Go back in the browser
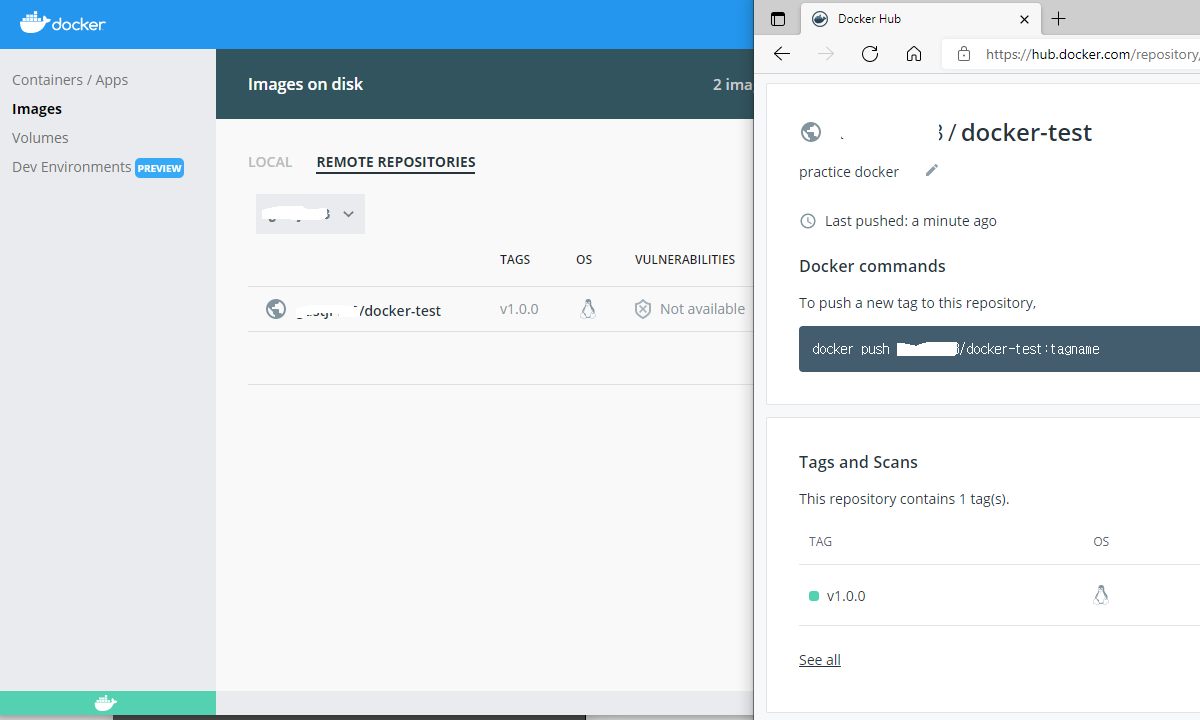 click(782, 54)
